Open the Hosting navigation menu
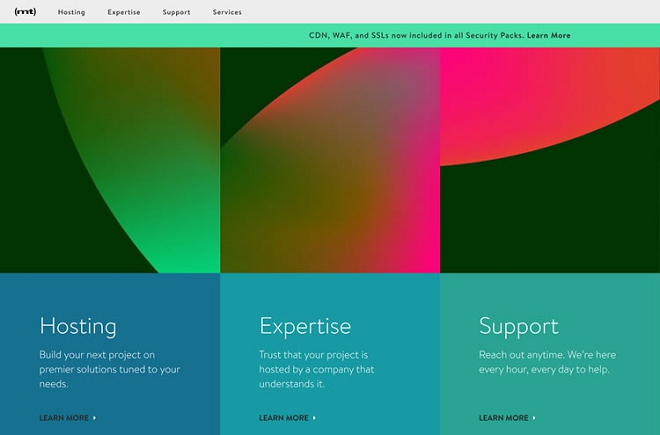The image size is (660, 435). pos(72,12)
